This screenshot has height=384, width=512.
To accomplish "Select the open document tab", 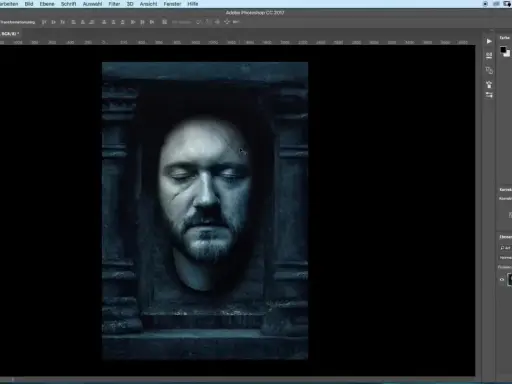I will click(x=10, y=34).
